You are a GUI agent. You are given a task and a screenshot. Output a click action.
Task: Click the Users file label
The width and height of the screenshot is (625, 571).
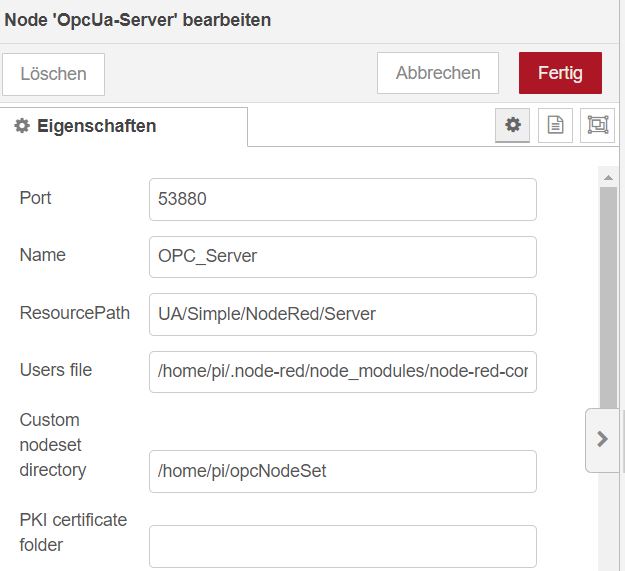(56, 370)
